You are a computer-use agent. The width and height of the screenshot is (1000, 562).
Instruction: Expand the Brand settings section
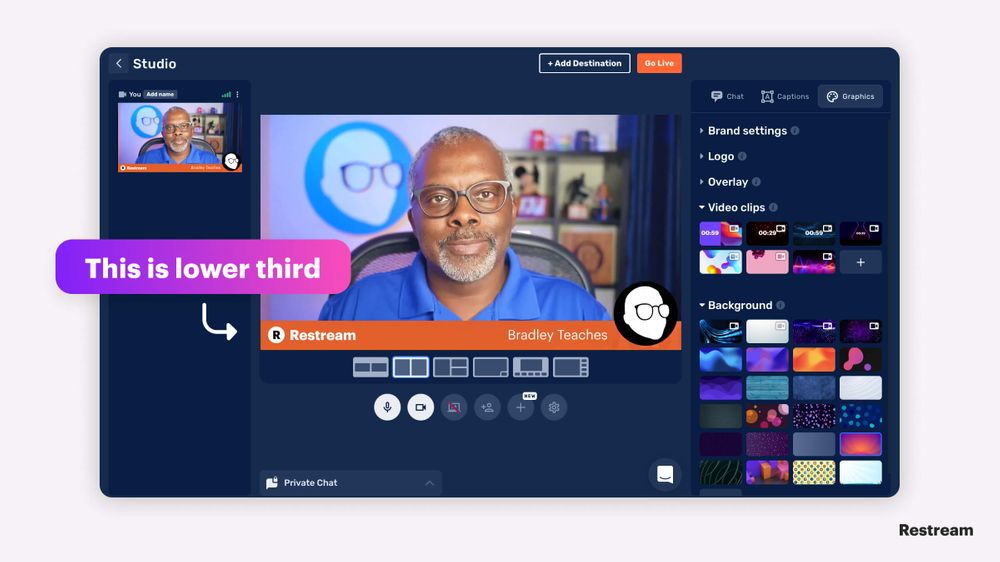click(x=747, y=131)
